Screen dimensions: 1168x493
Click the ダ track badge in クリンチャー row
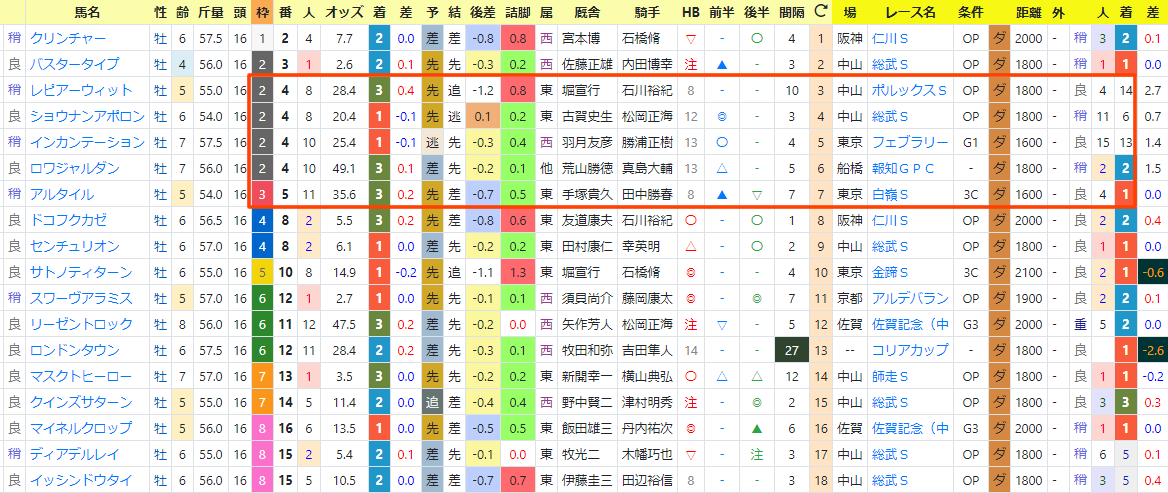998,39
